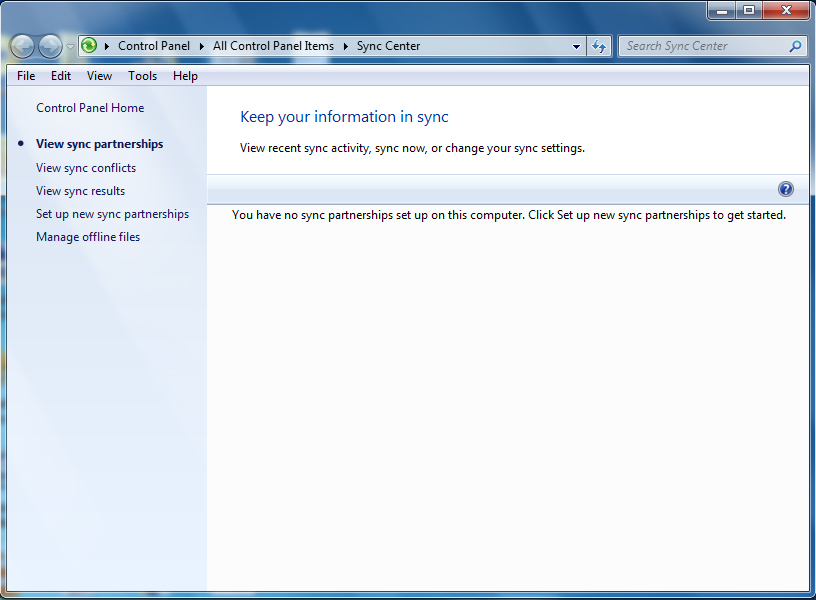Click All Control Panel Items breadcrumb

click(x=273, y=46)
